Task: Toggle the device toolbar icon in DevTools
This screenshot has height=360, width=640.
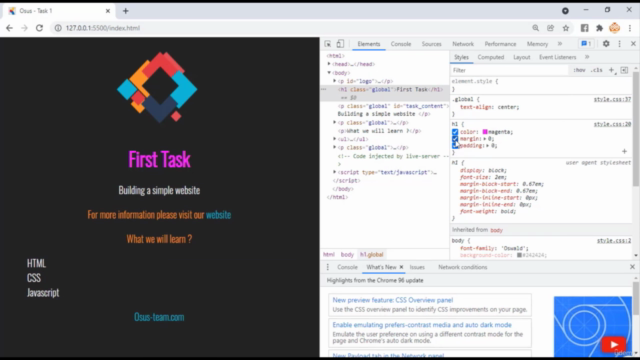Action: coord(340,44)
